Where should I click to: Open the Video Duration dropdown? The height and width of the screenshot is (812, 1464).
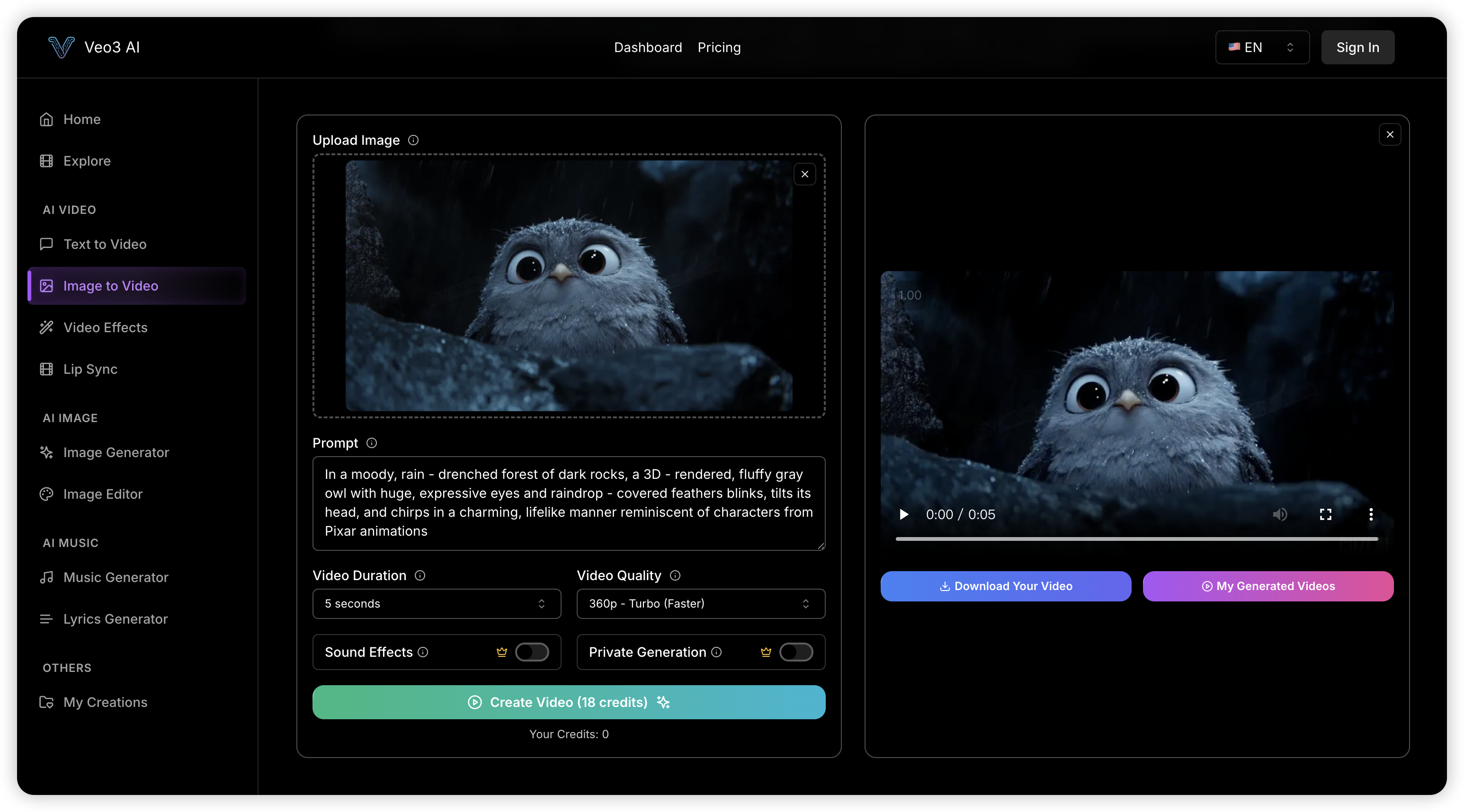coord(437,604)
